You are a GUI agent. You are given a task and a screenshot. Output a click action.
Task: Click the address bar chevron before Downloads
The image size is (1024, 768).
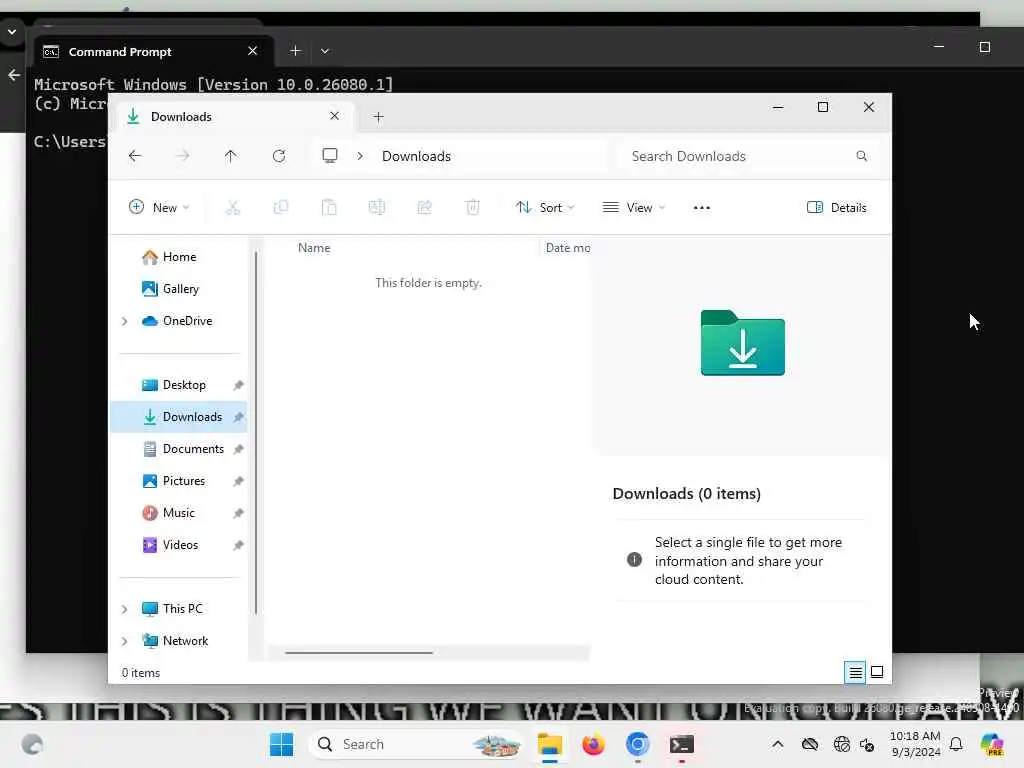click(360, 156)
